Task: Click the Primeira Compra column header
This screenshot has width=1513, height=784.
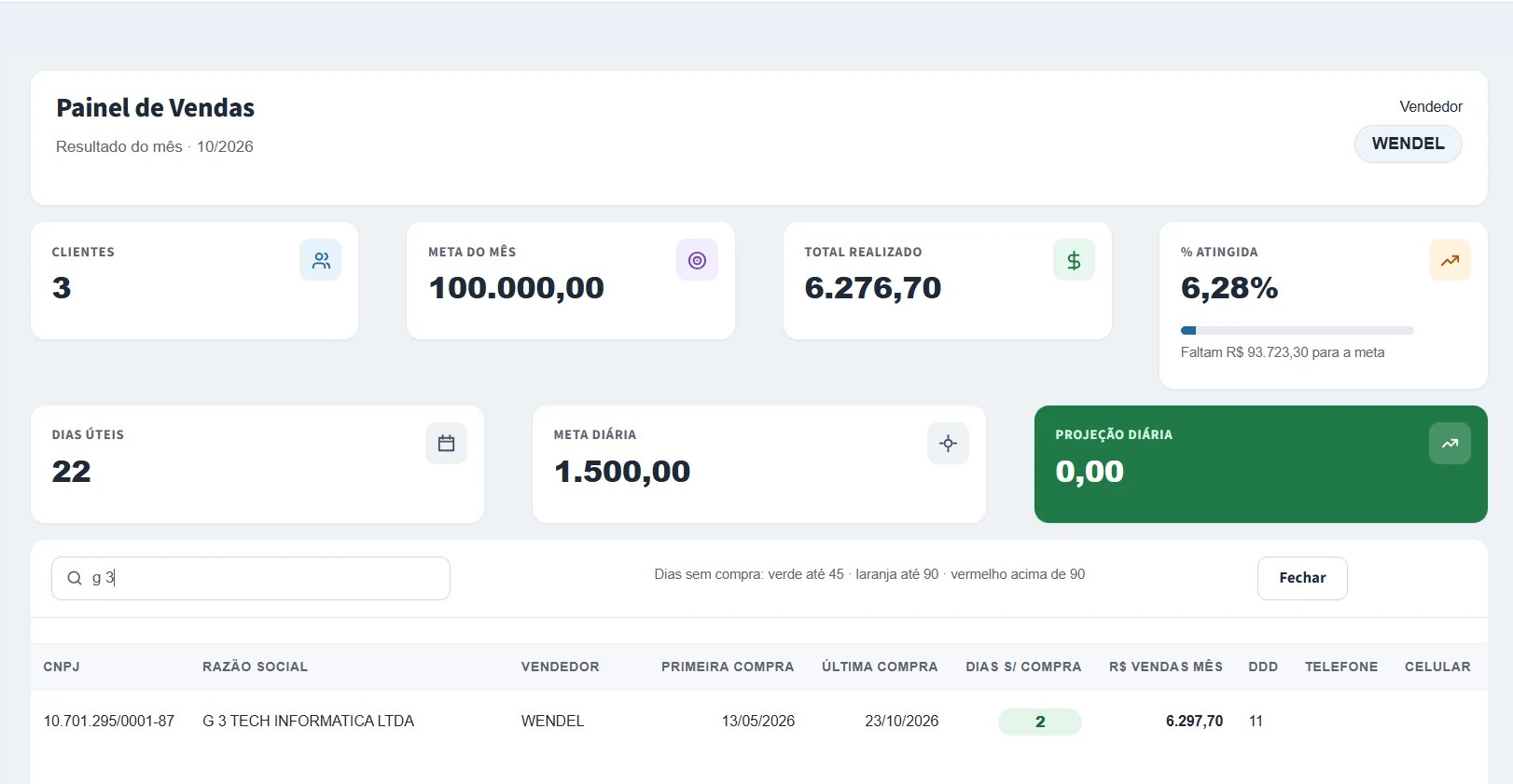Action: click(x=728, y=667)
